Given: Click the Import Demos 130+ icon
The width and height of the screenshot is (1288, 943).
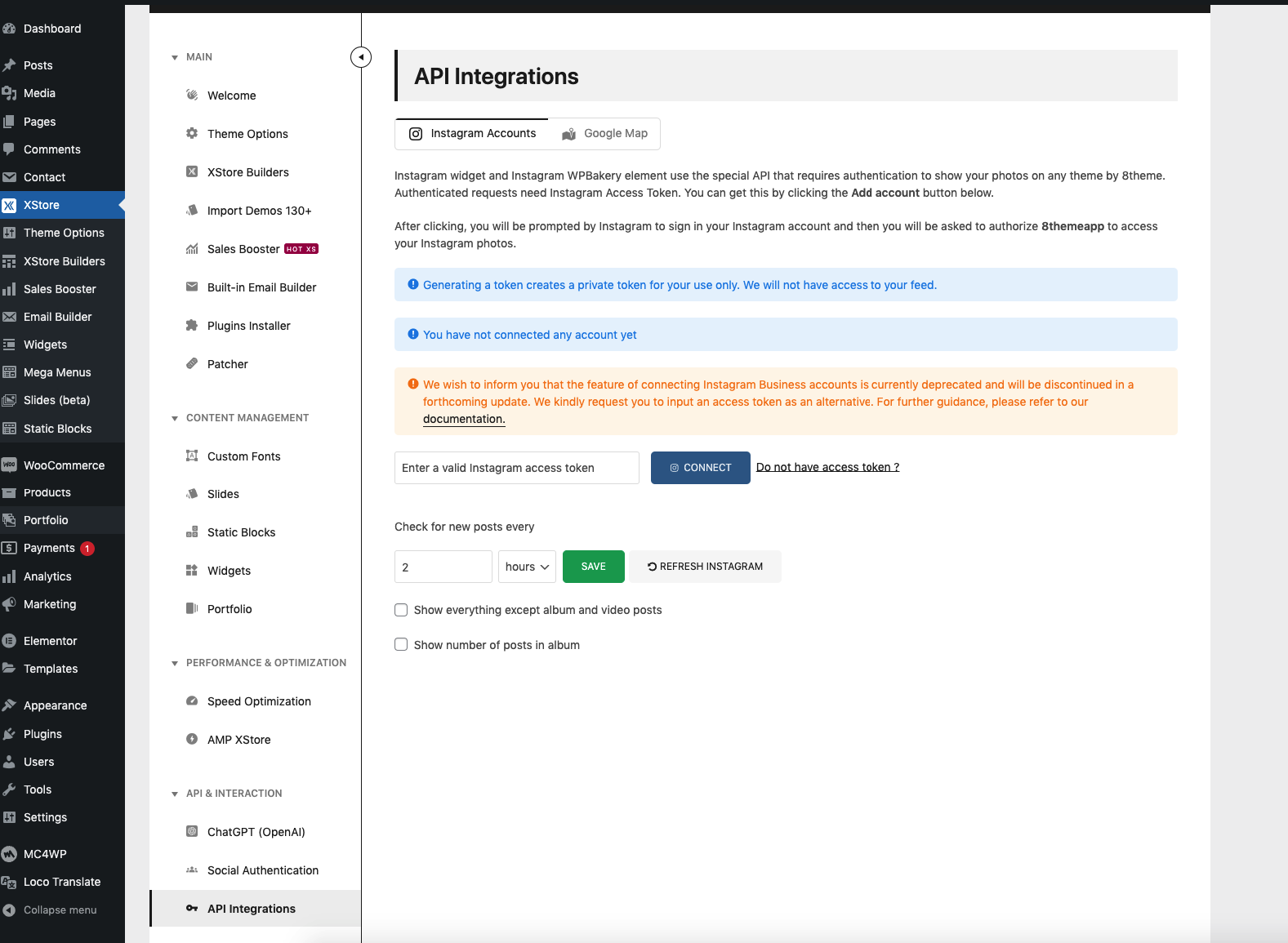Looking at the screenshot, I should point(192,210).
